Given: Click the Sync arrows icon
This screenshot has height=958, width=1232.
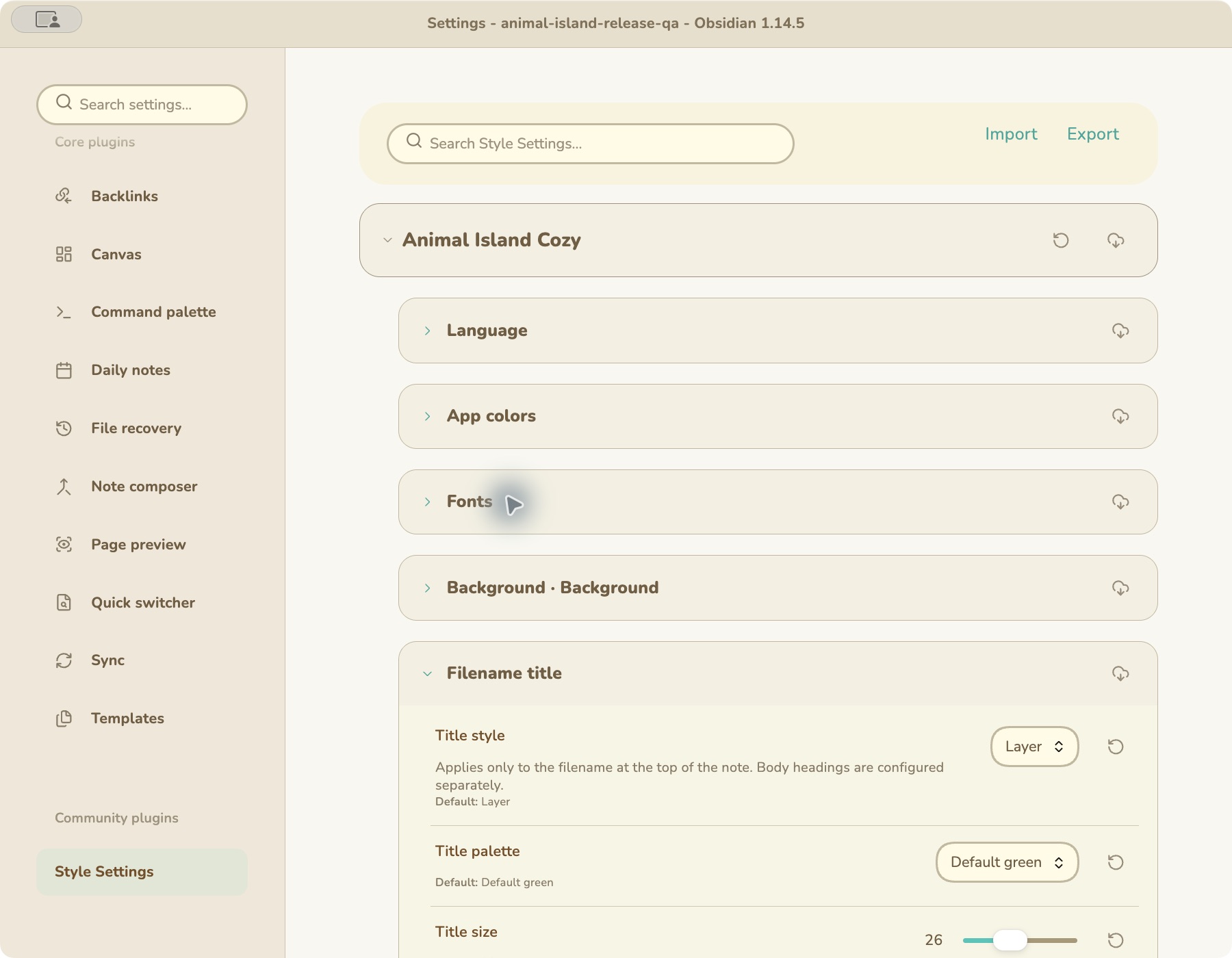Looking at the screenshot, I should coord(64,660).
